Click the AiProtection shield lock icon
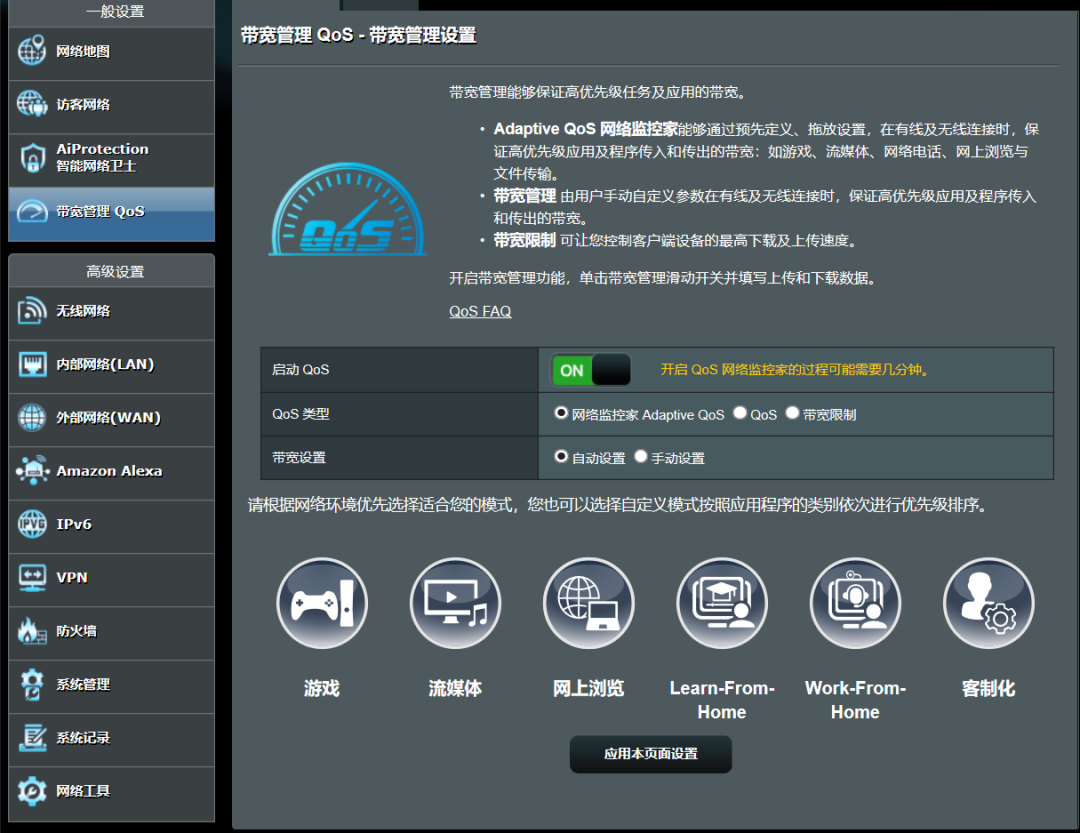 (32, 158)
